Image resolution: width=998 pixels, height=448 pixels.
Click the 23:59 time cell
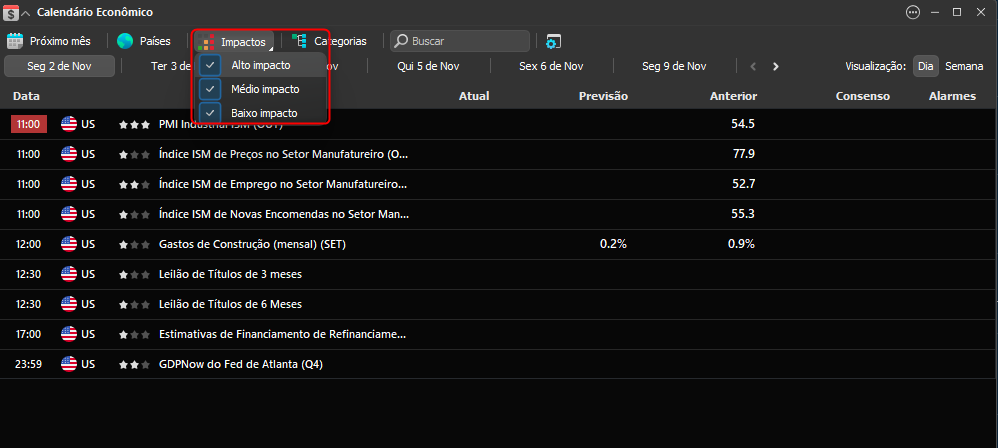29,364
